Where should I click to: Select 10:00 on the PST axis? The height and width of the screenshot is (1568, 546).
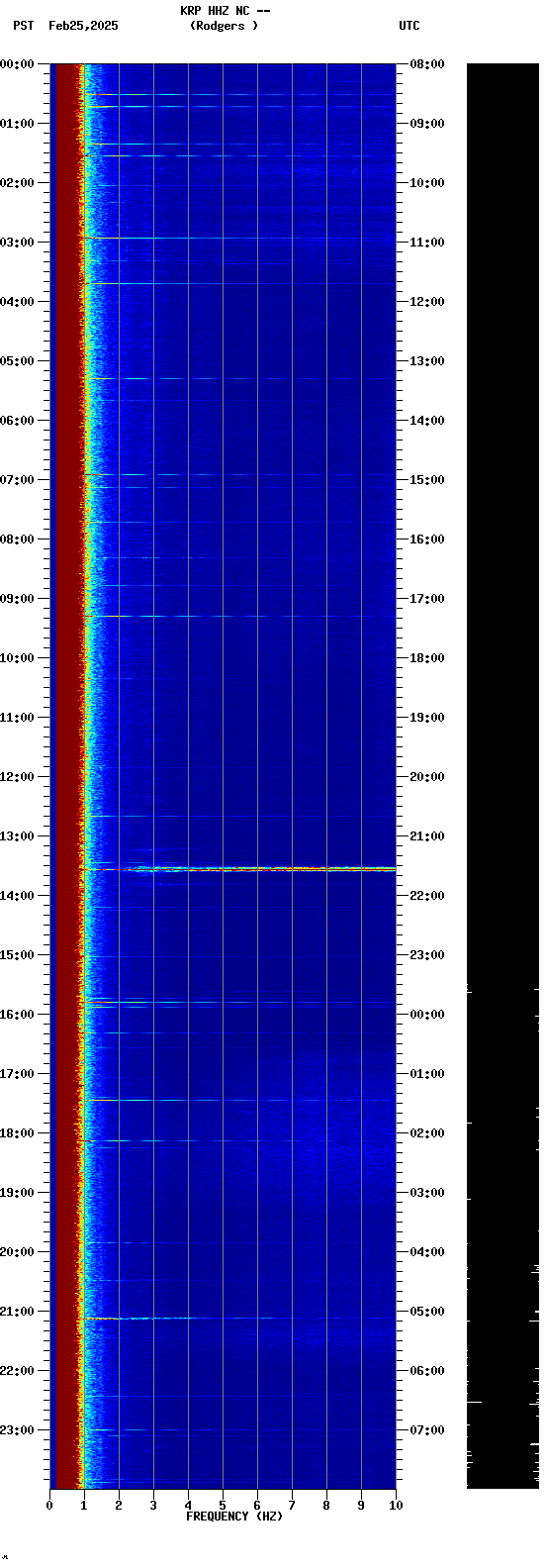click(x=17, y=658)
